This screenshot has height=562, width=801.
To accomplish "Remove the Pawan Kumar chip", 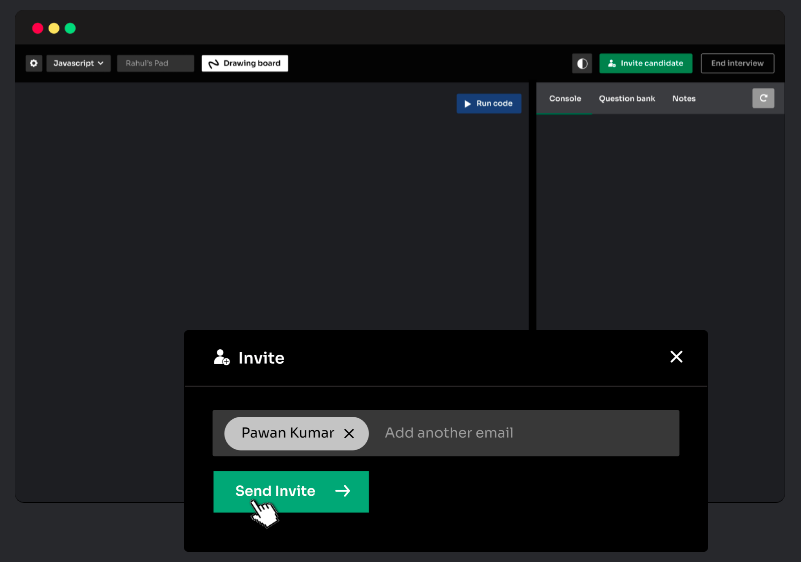I will click(349, 433).
